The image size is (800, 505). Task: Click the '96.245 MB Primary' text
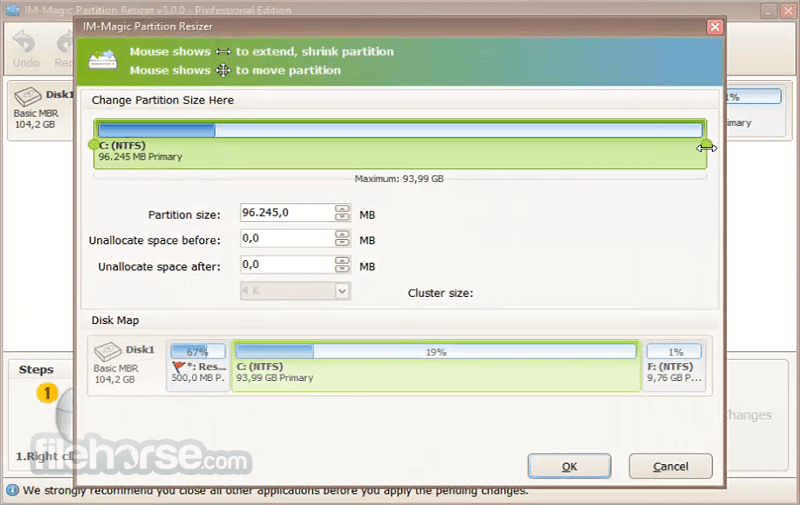point(140,157)
